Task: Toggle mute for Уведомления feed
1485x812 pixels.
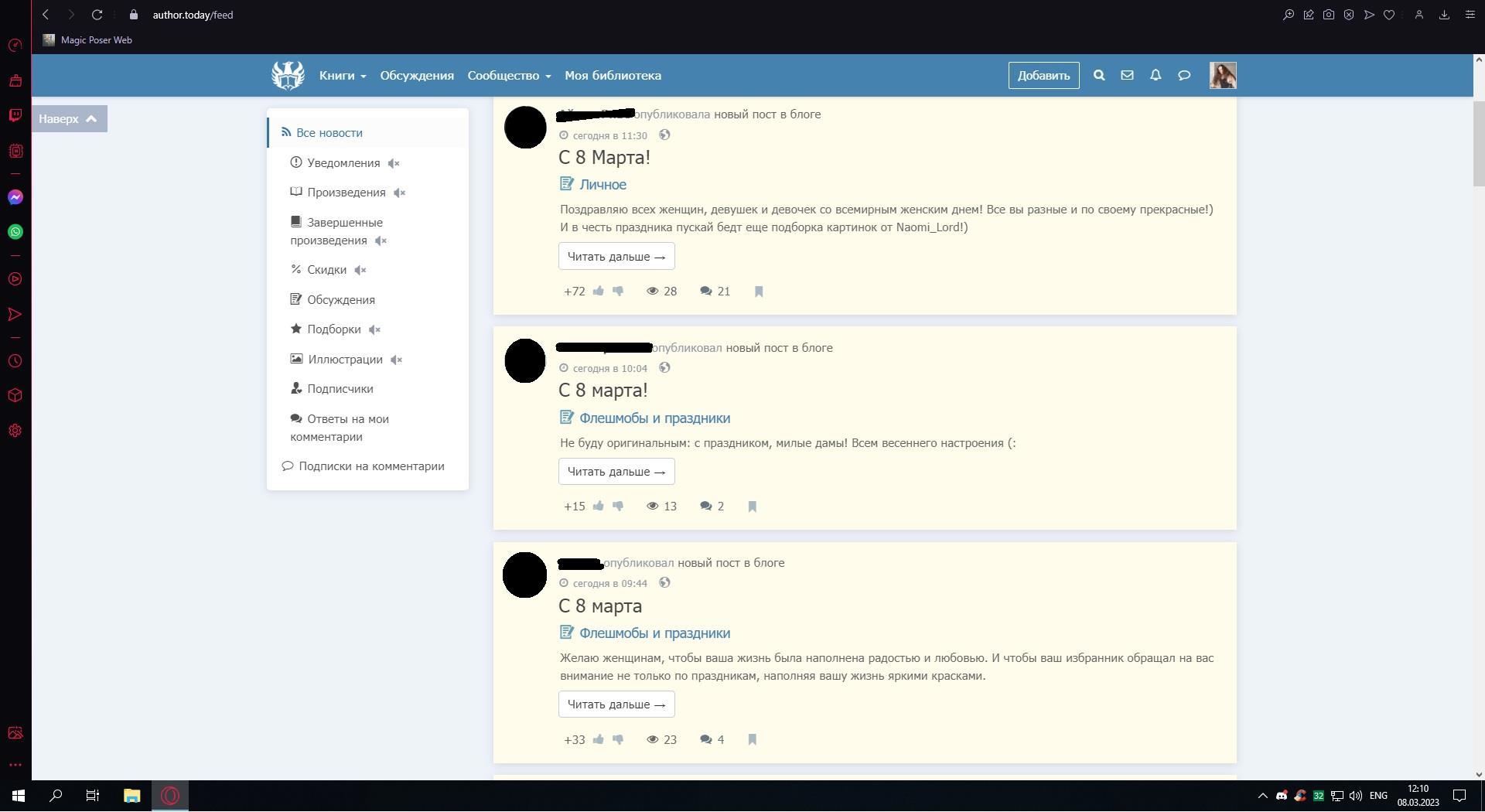Action: pyautogui.click(x=394, y=163)
